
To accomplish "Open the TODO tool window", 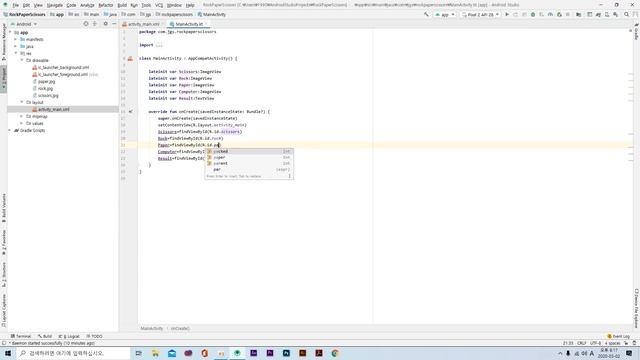I will tap(95, 336).
